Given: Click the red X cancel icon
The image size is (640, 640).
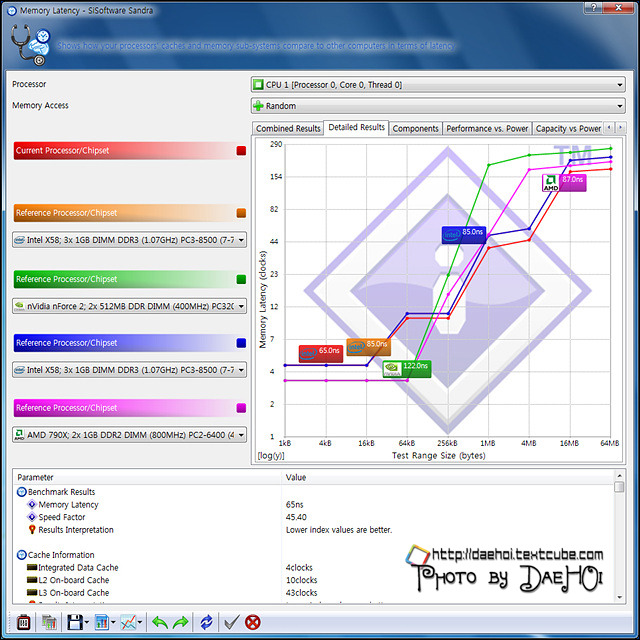Looking at the screenshot, I should tap(253, 622).
